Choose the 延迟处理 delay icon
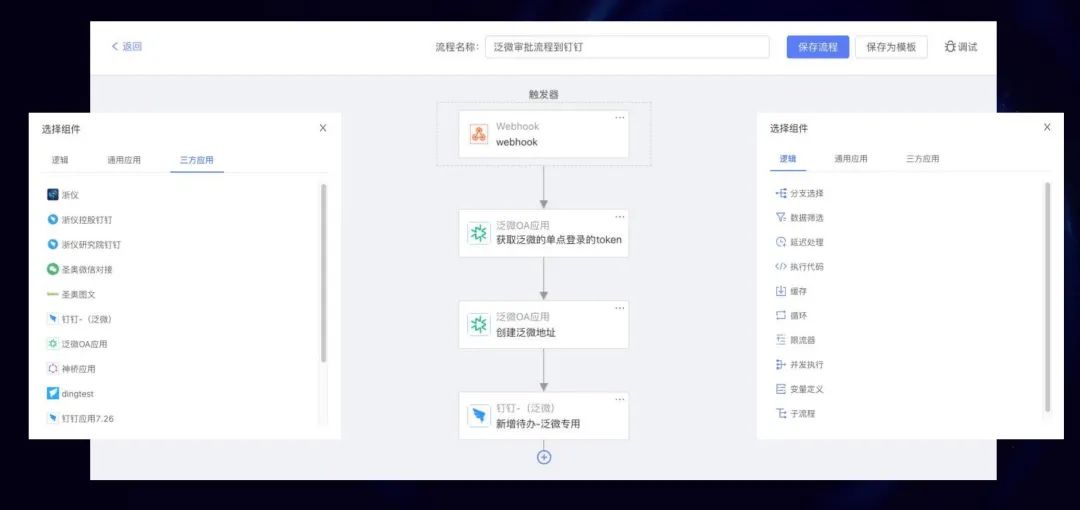The width and height of the screenshot is (1080, 510). (x=780, y=242)
